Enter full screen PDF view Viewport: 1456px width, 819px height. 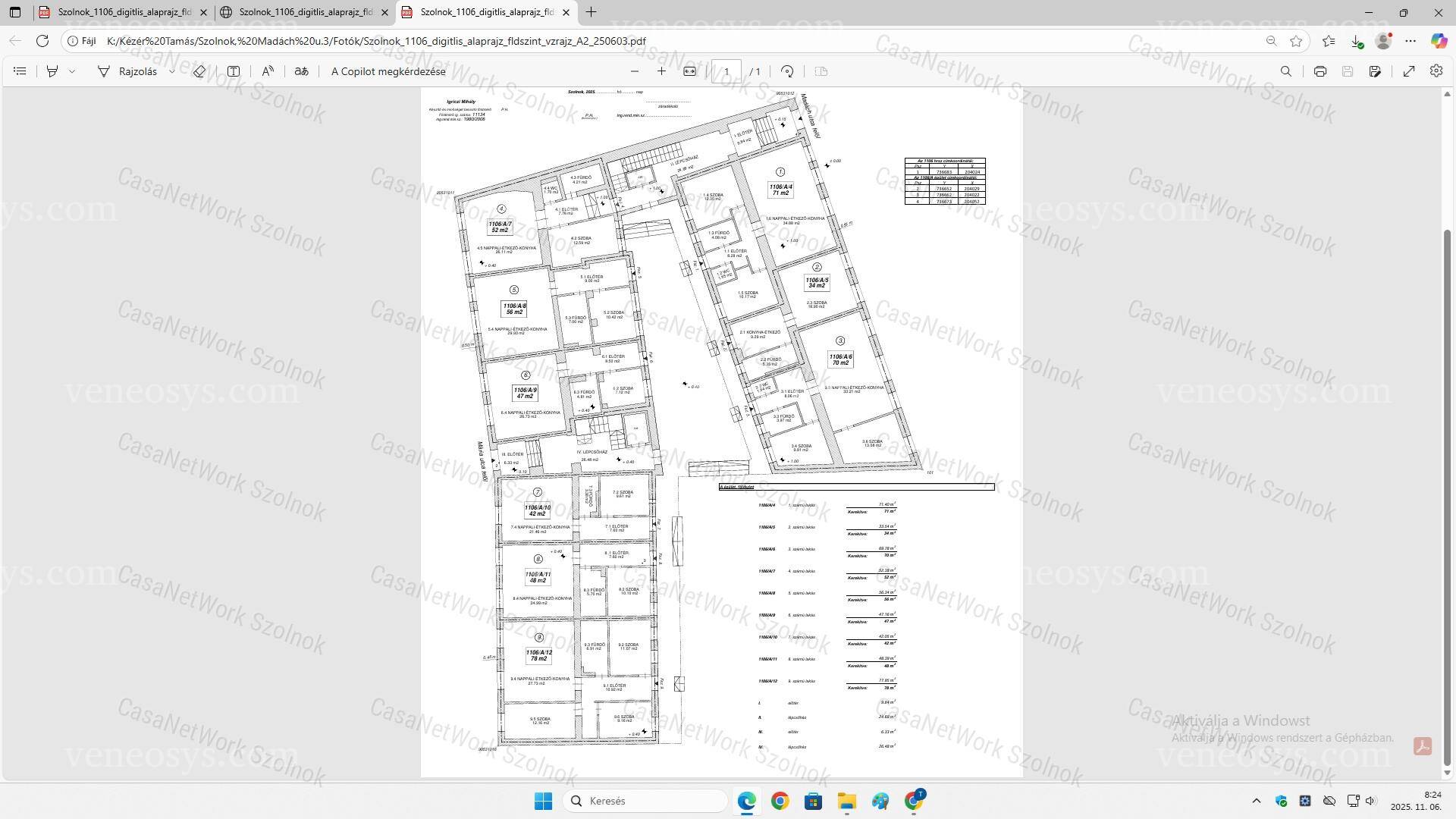(x=1409, y=71)
